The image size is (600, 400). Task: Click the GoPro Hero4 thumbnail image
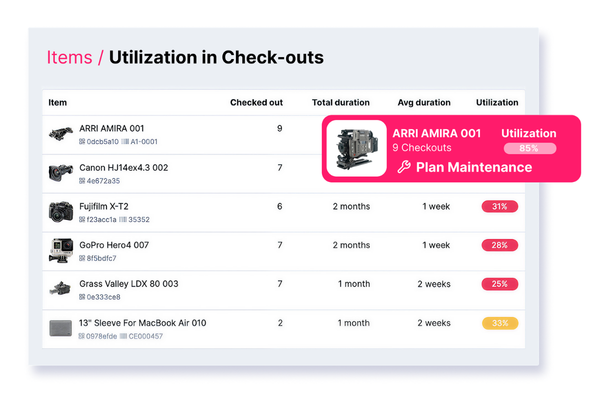(x=61, y=250)
